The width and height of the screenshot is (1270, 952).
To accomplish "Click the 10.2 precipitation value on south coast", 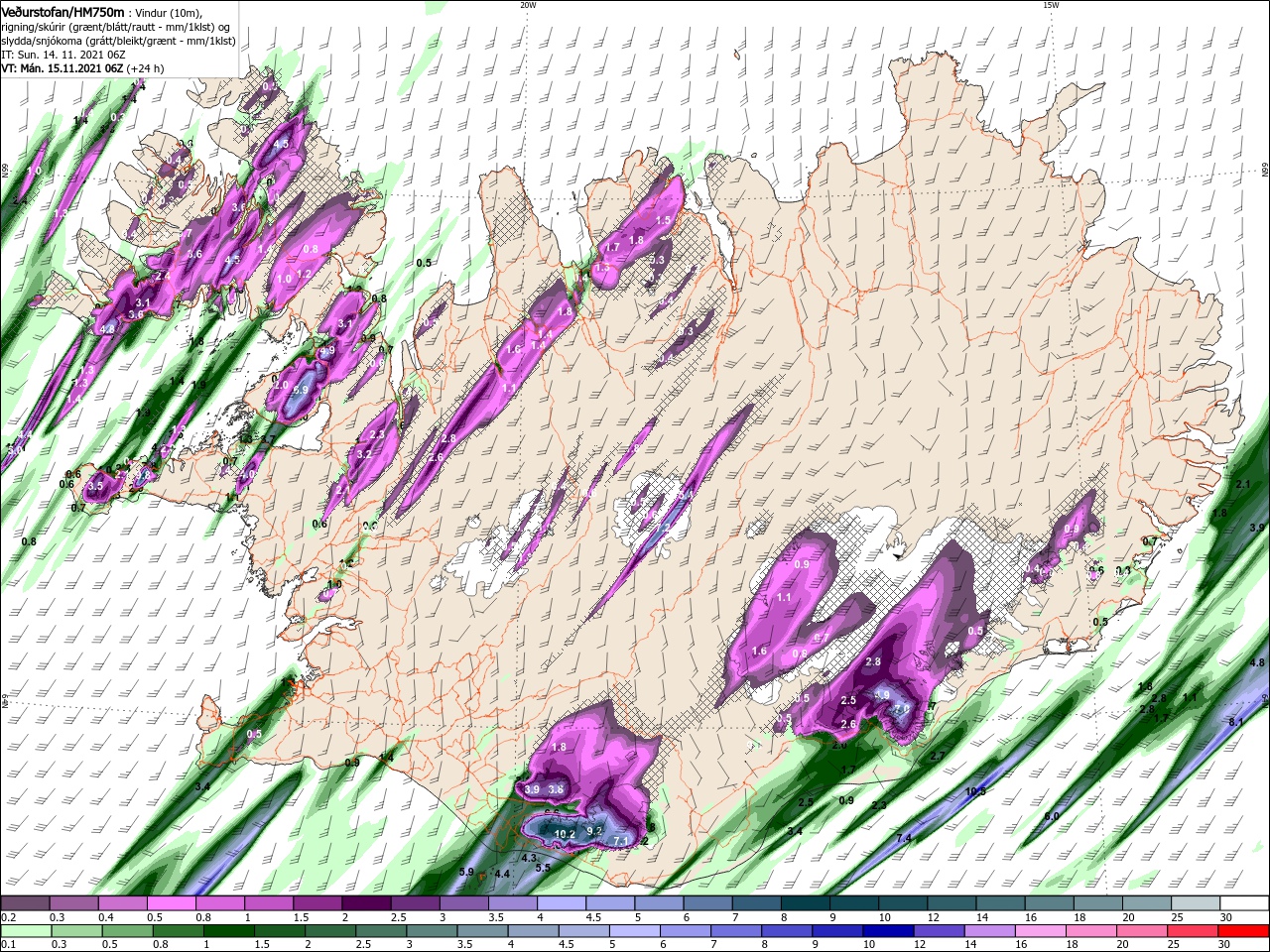I will coord(565,834).
